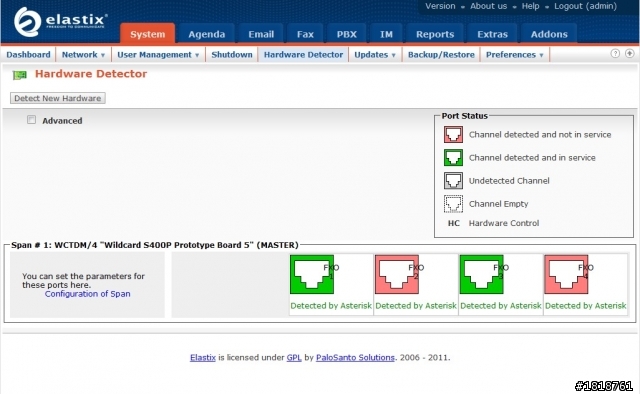
Task: Click the green 'in service' legend icon
Action: tap(453, 158)
